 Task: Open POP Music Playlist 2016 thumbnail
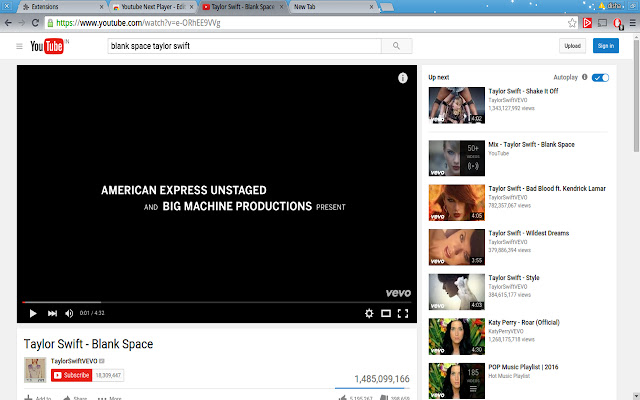coord(456,381)
